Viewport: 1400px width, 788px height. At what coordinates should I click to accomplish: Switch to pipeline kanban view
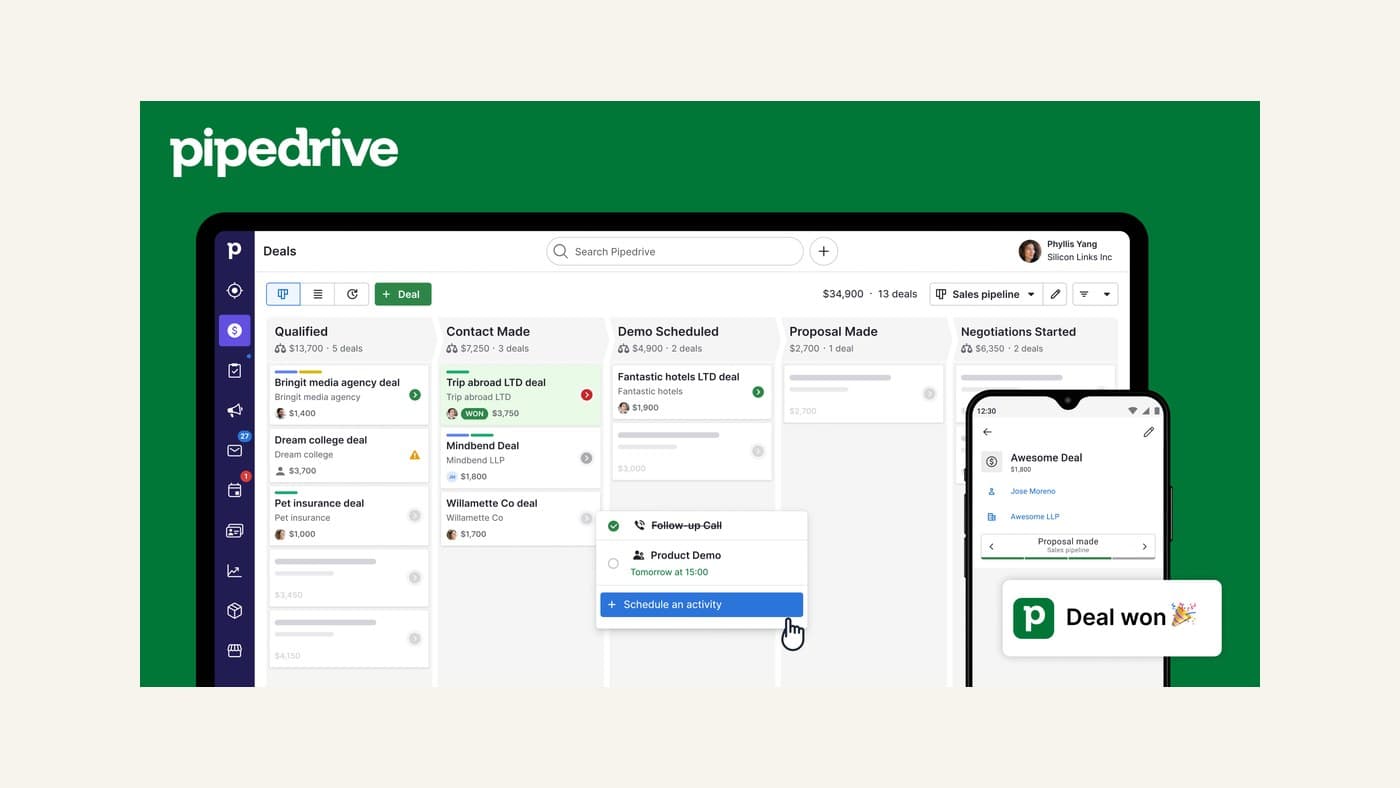pos(283,294)
